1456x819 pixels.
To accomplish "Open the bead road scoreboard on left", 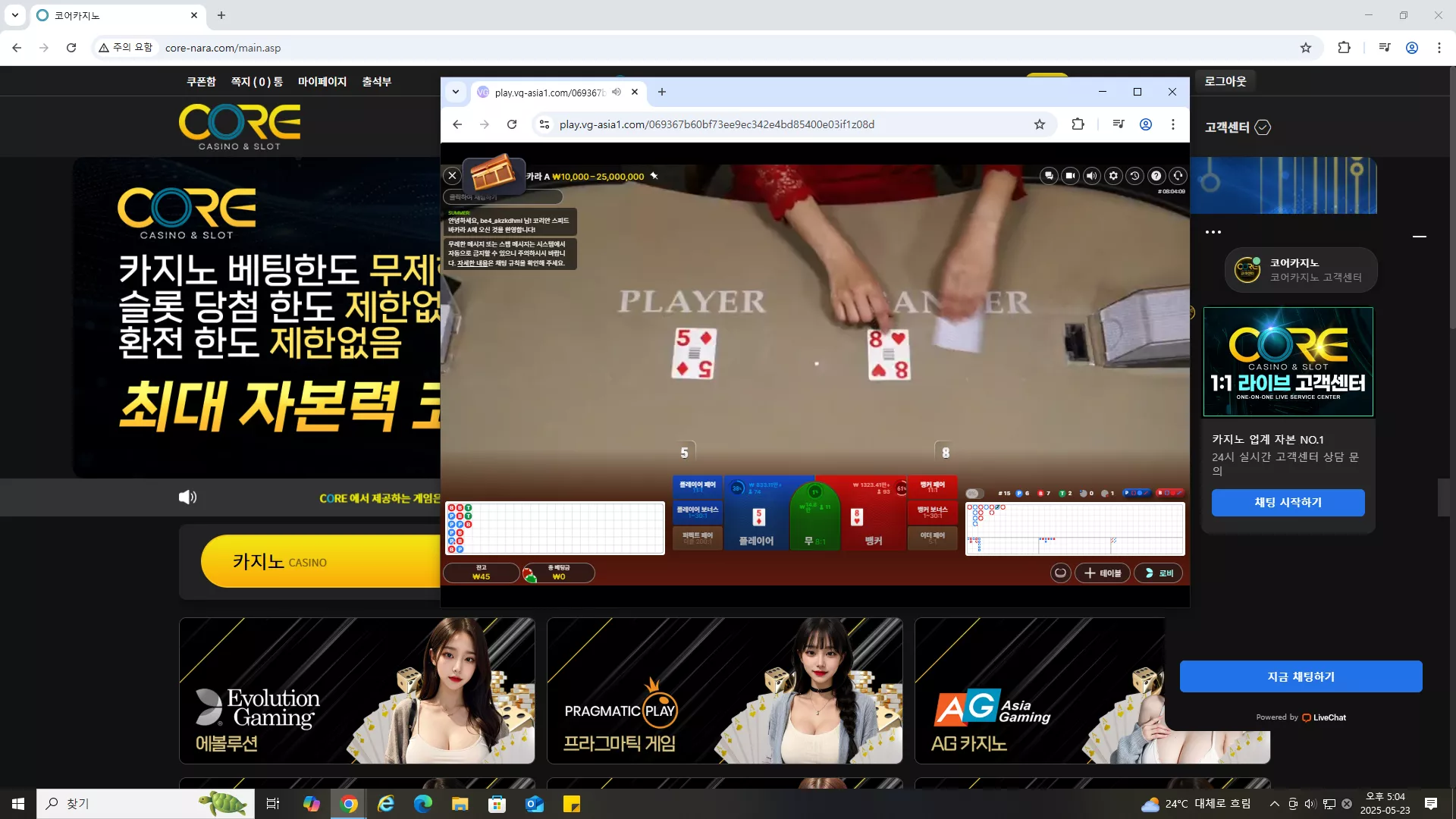I will tap(555, 529).
